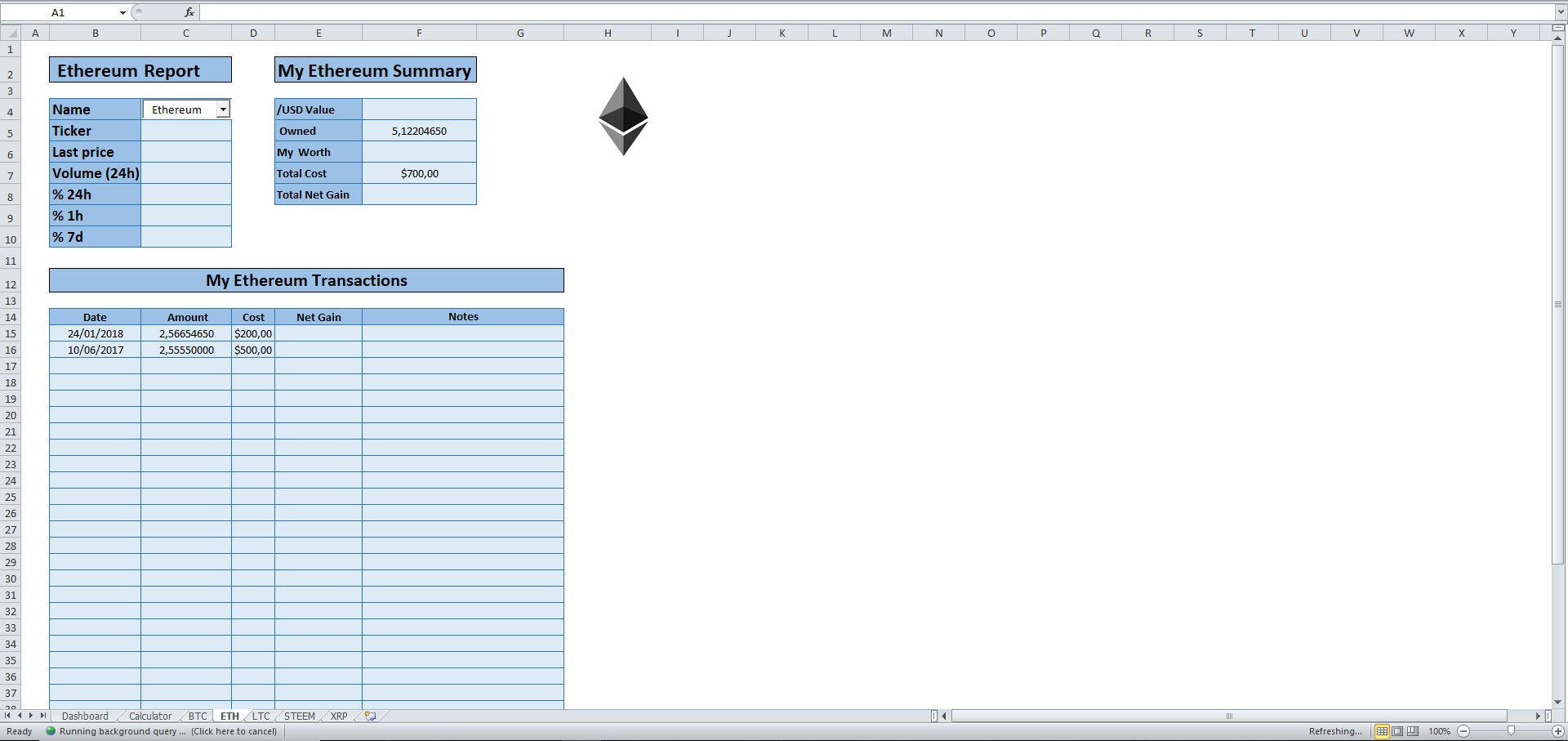Click the Last price label cell
Screen dimensions: 1568x741
(x=95, y=152)
